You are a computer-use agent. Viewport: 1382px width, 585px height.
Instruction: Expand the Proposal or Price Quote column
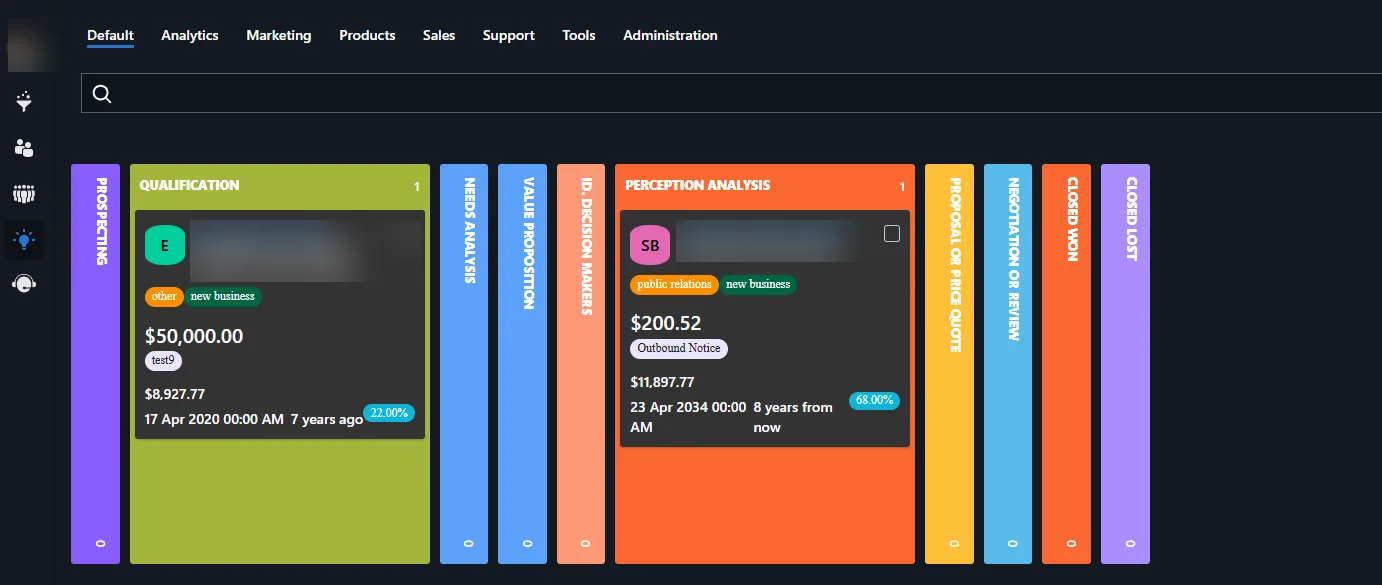(x=950, y=364)
